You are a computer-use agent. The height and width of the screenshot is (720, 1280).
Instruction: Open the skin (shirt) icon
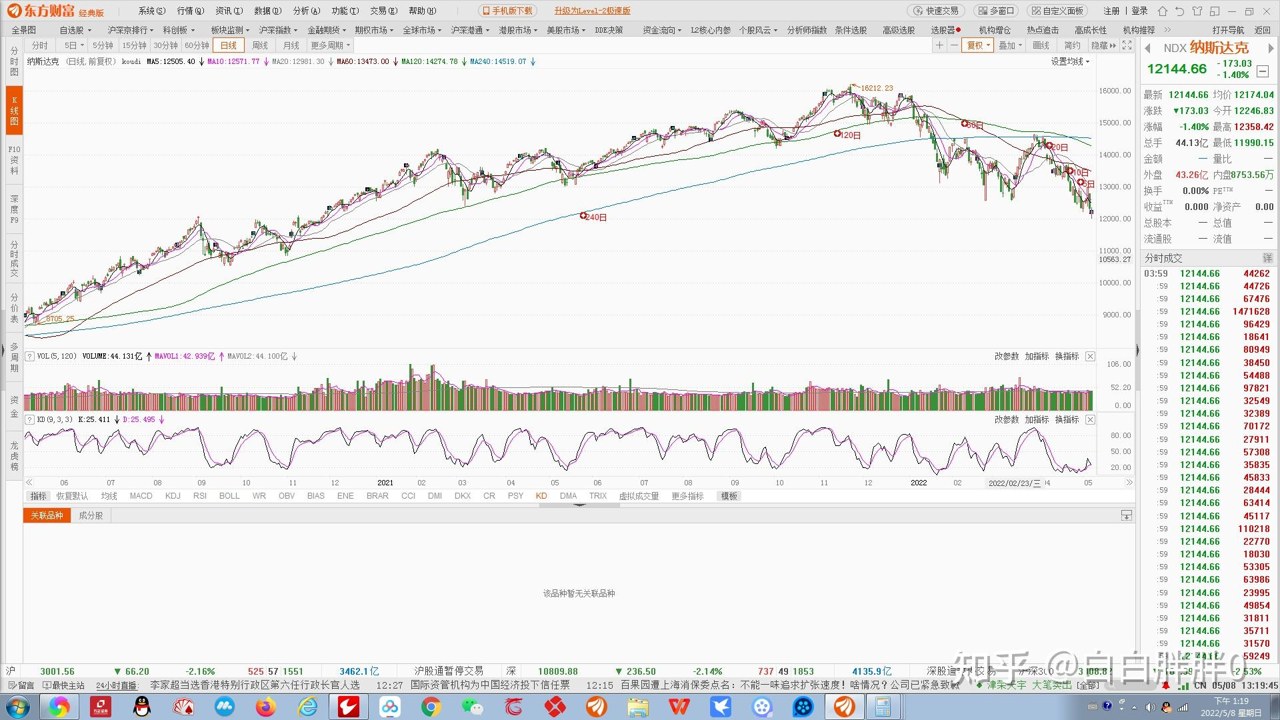[1197, 11]
